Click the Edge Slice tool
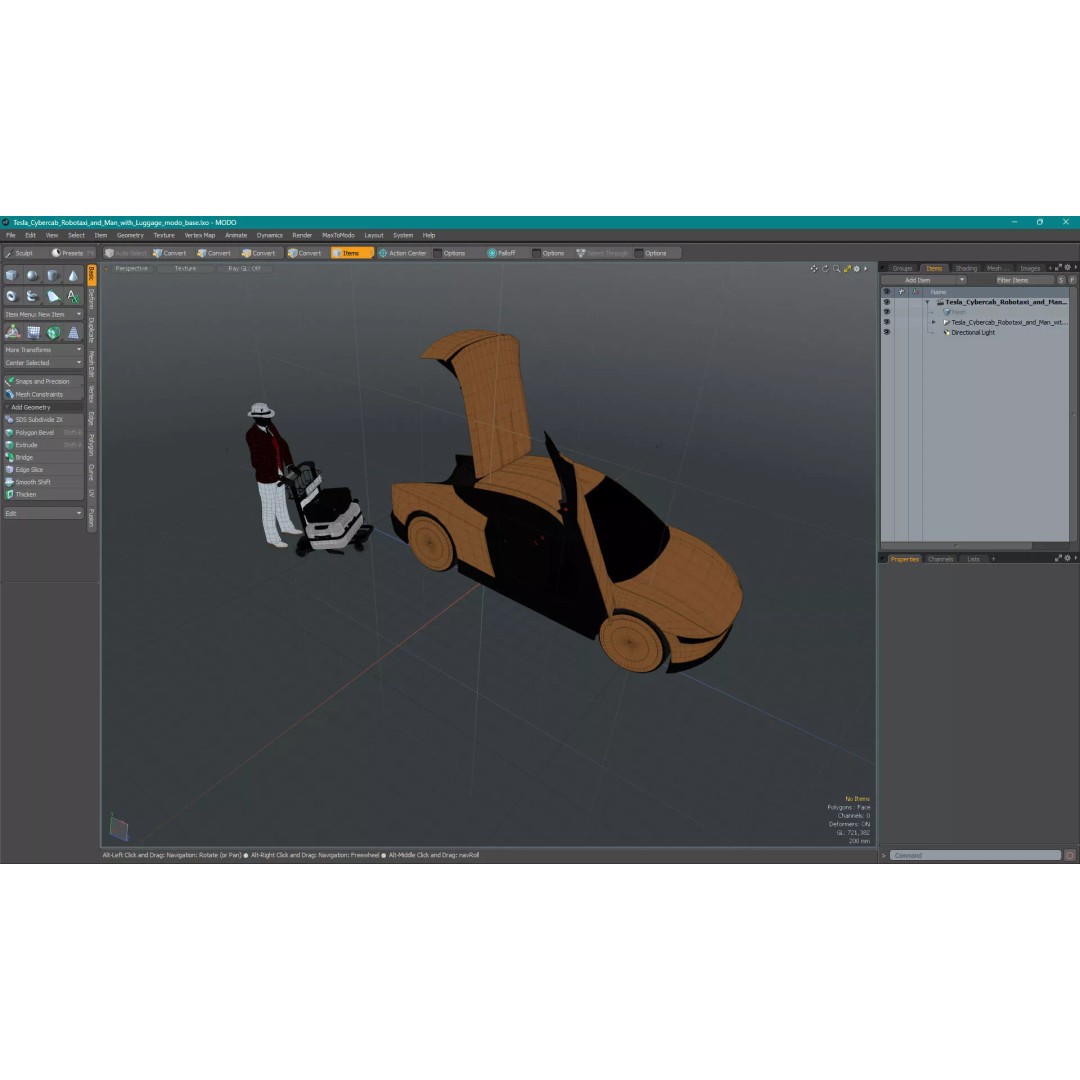This screenshot has width=1080, height=1080. (43, 470)
